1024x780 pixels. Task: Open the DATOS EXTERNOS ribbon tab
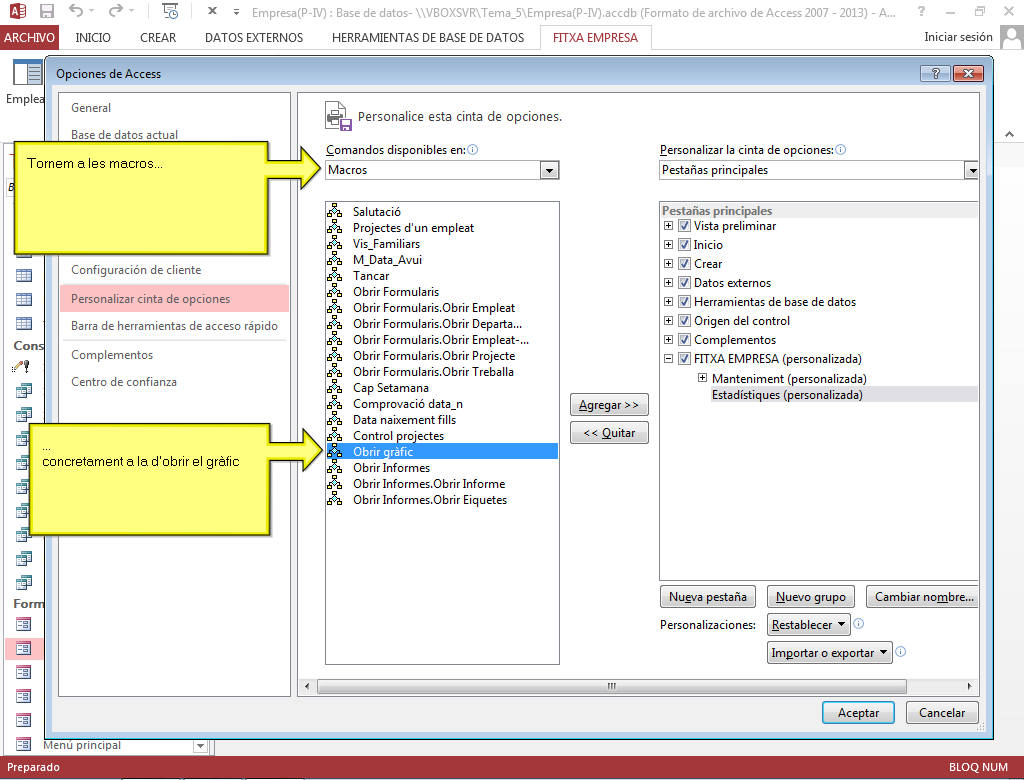(x=254, y=38)
